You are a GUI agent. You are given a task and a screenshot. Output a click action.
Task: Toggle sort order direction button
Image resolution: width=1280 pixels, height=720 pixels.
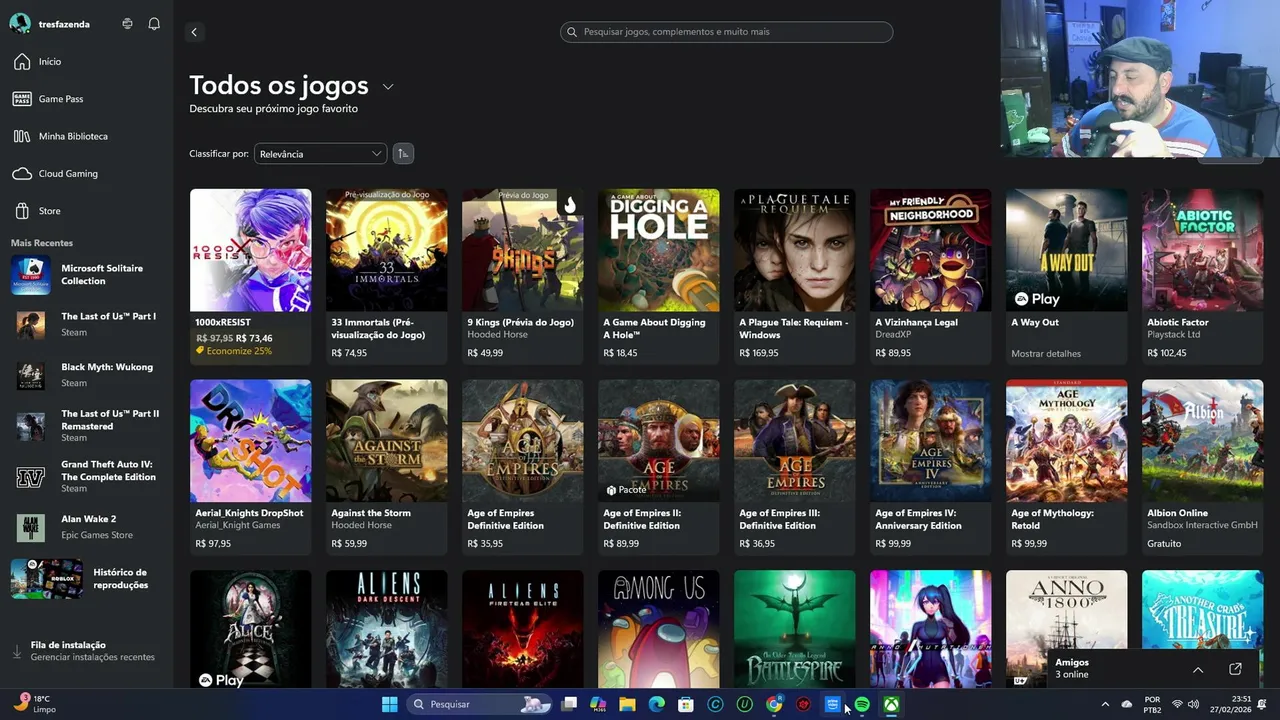(x=402, y=153)
